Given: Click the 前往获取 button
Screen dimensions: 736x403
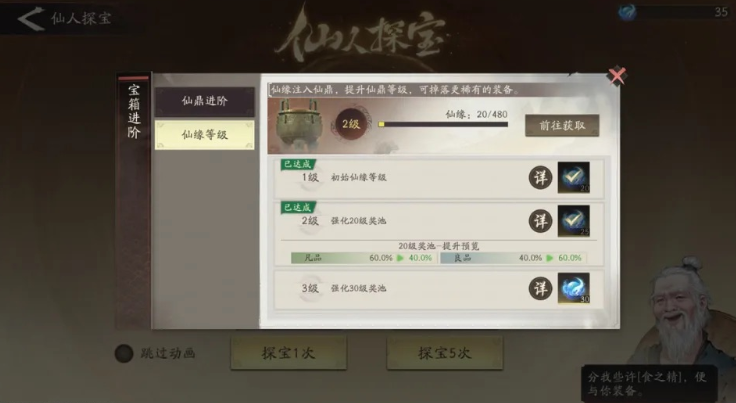Looking at the screenshot, I should (x=562, y=125).
